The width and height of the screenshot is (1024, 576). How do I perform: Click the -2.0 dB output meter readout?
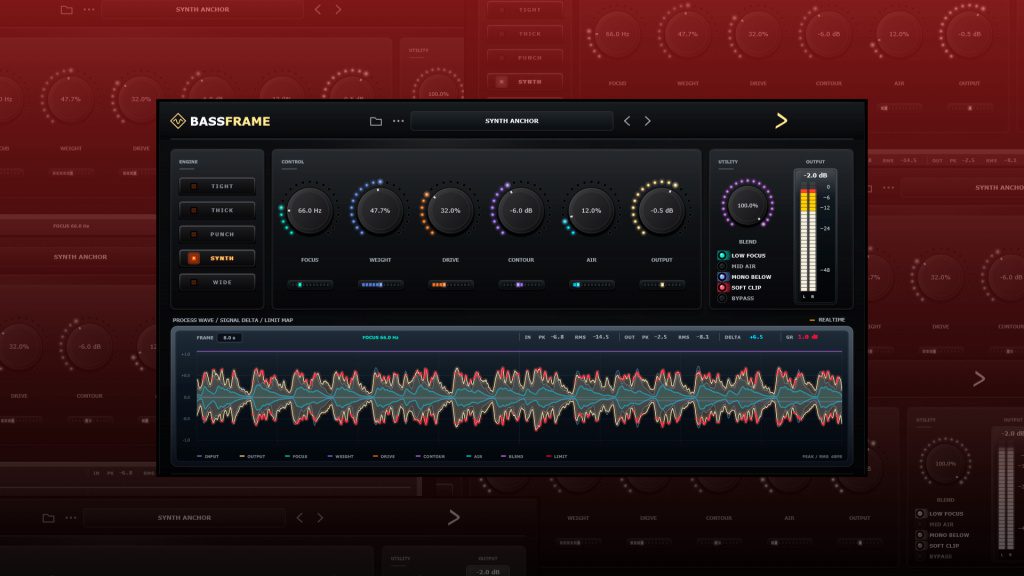pyautogui.click(x=815, y=176)
